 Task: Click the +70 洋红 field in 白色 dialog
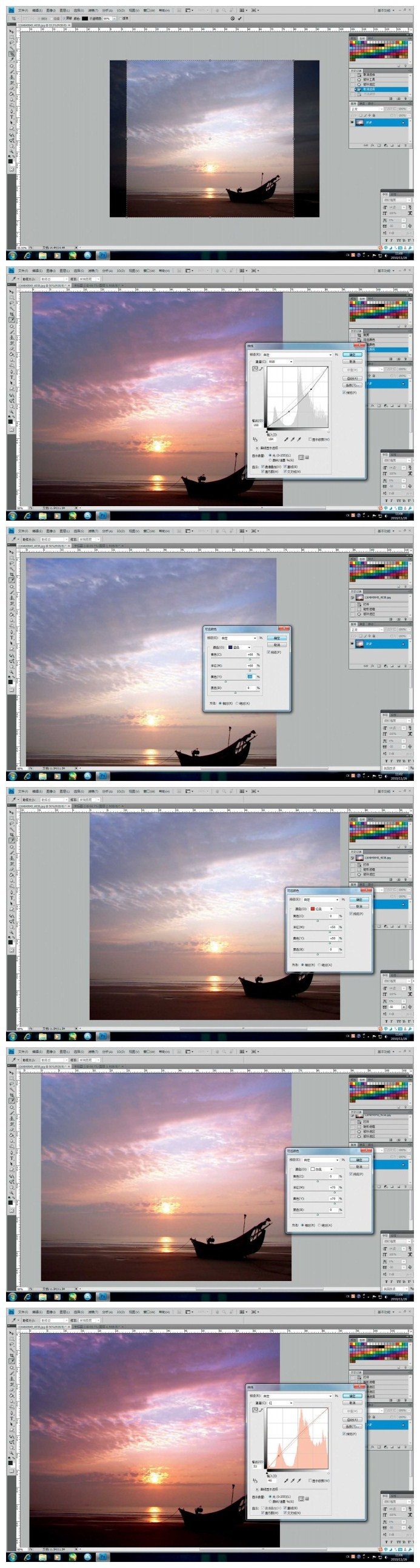[334, 1188]
